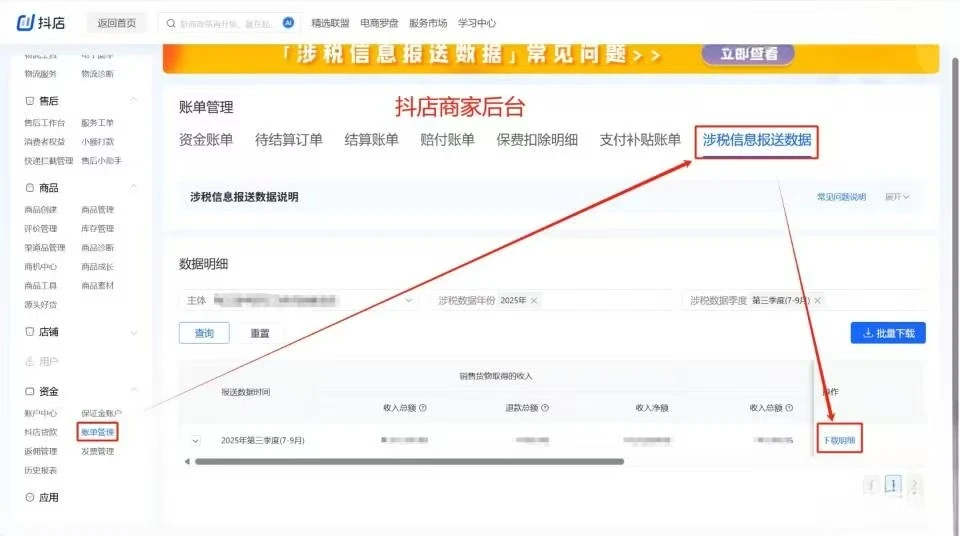The image size is (960, 536).
Task: Click the magnifier search icon in top bar
Action: (171, 22)
